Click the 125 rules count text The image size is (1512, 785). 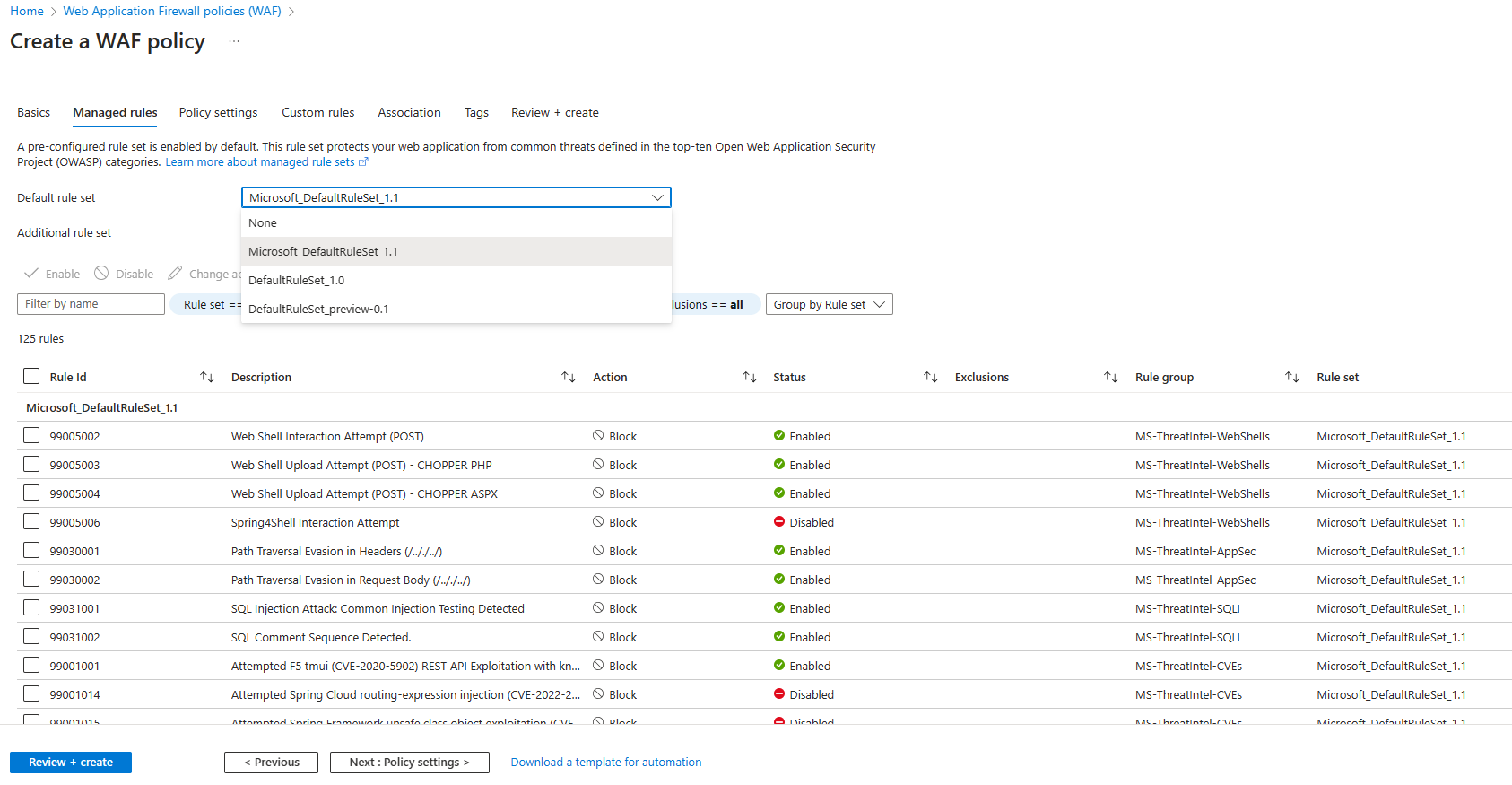(40, 338)
